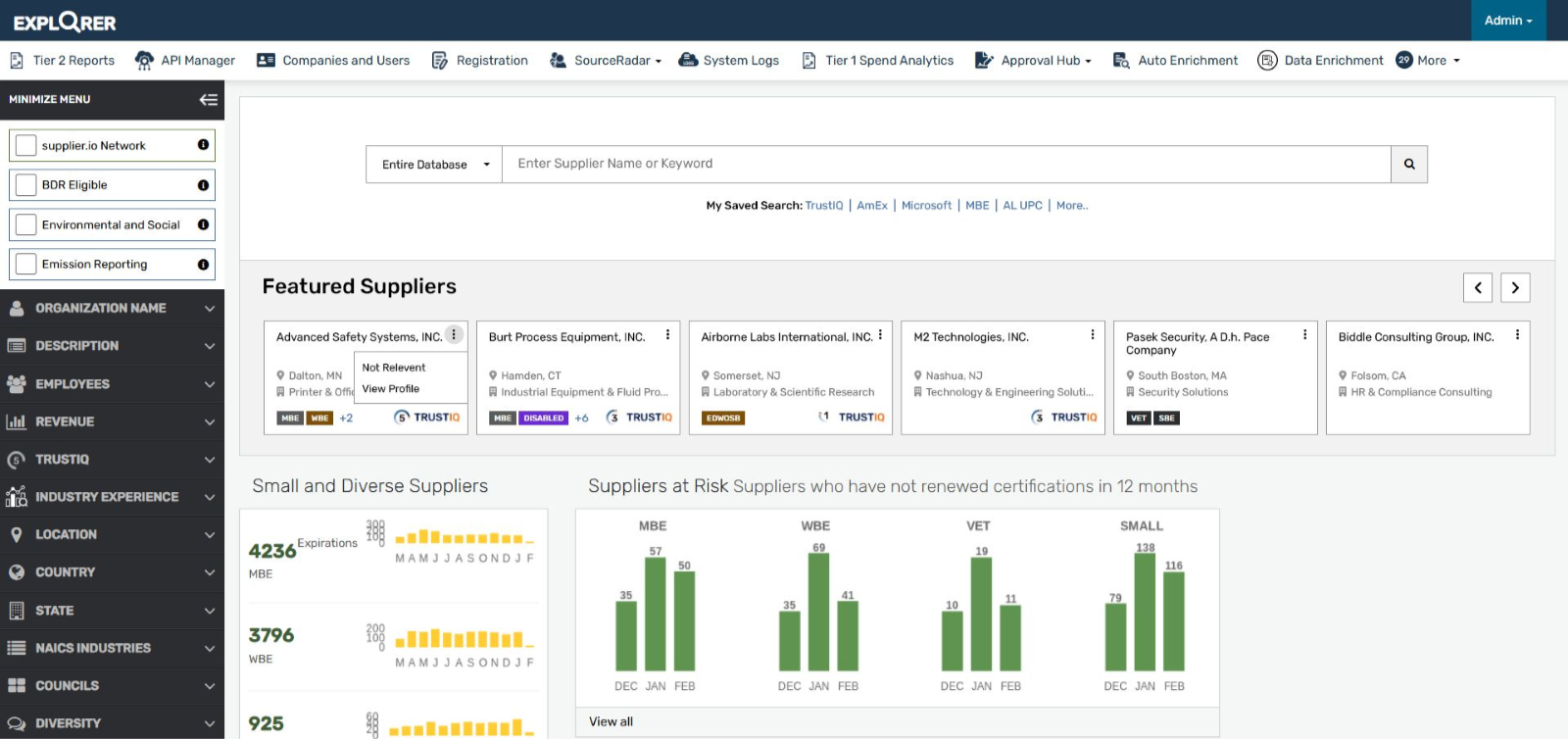
Task: Click WBE January bar labeled 69
Action: (x=818, y=613)
